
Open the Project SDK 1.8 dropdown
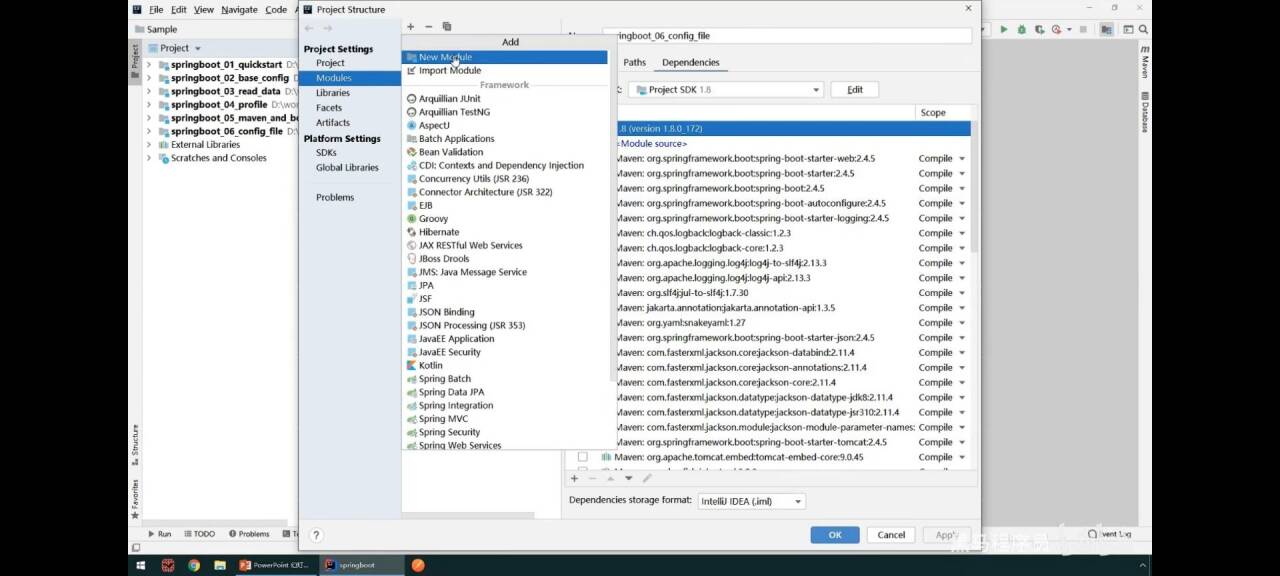point(724,90)
